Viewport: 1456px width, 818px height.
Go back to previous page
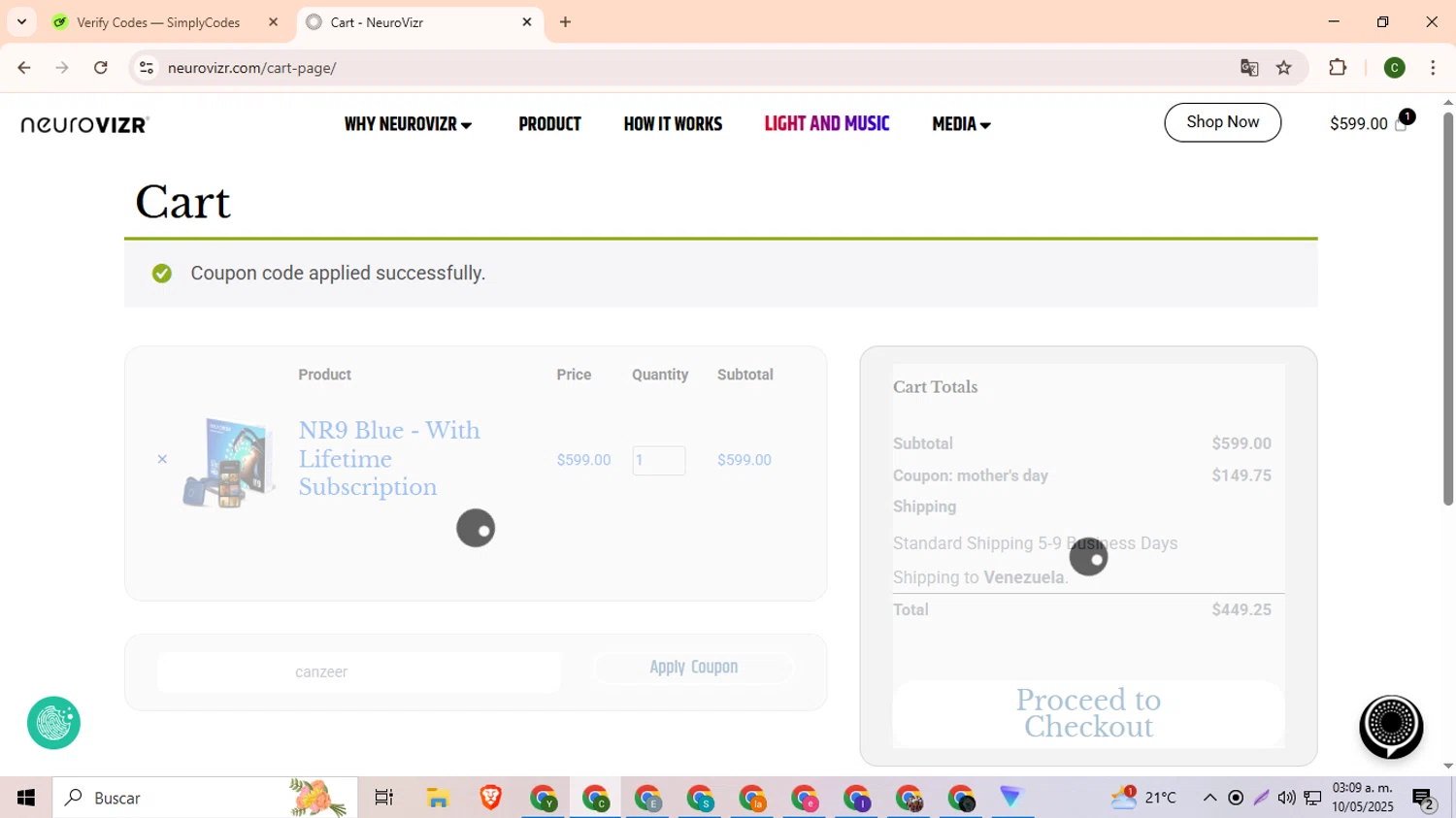[x=24, y=68]
